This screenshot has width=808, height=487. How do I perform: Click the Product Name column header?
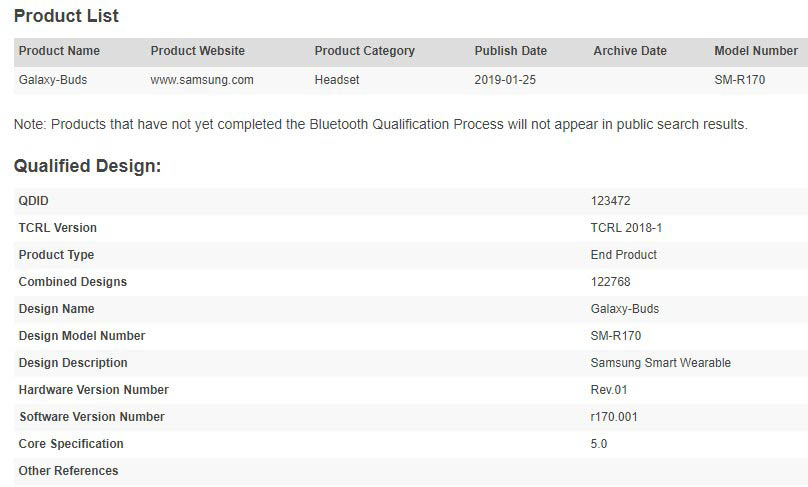tap(59, 51)
